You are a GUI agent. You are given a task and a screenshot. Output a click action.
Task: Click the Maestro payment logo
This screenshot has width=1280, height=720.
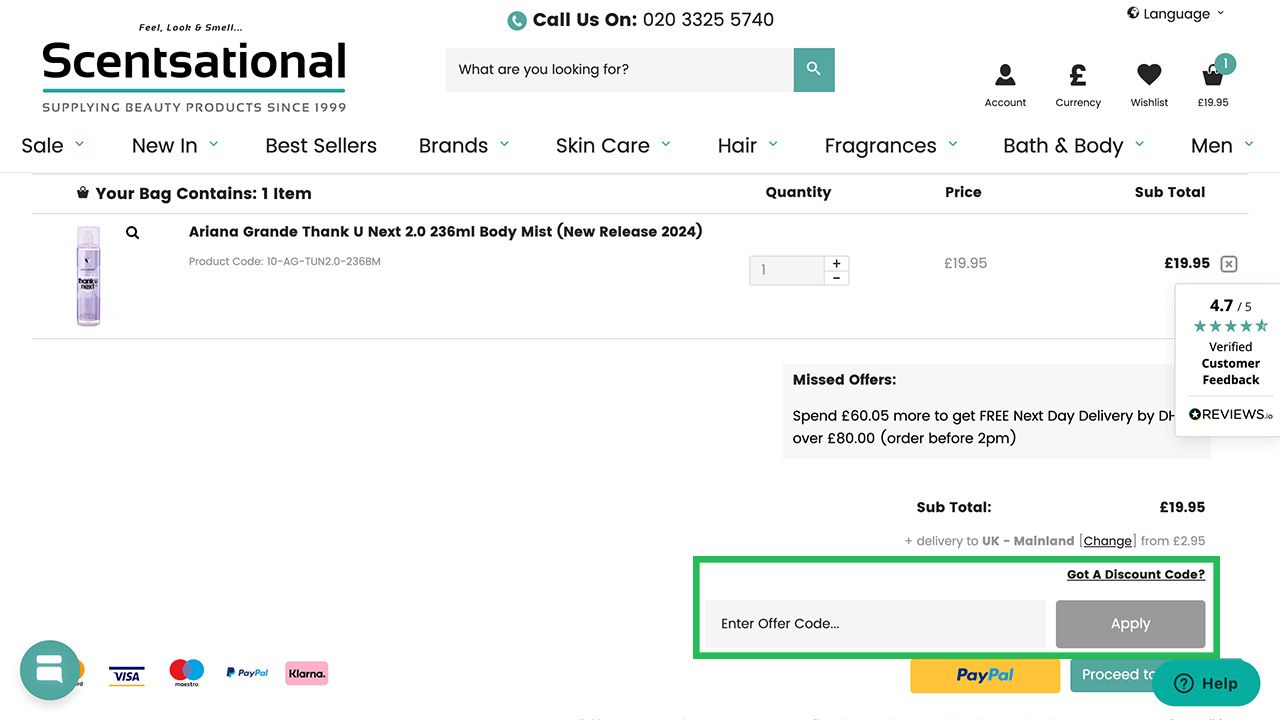[x=186, y=673]
